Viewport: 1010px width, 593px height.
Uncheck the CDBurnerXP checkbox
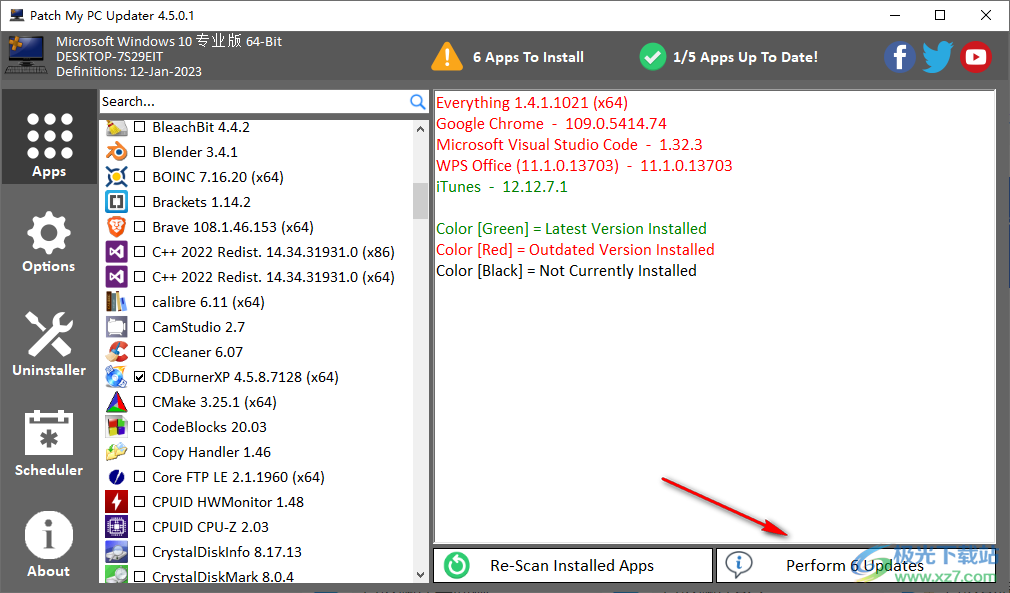[x=140, y=377]
